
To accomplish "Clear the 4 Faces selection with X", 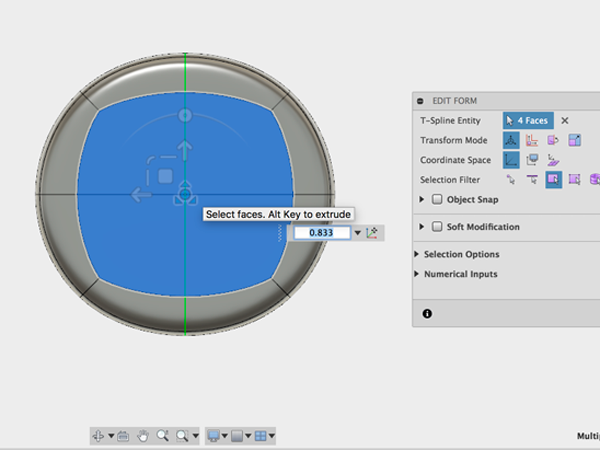I will point(564,121).
